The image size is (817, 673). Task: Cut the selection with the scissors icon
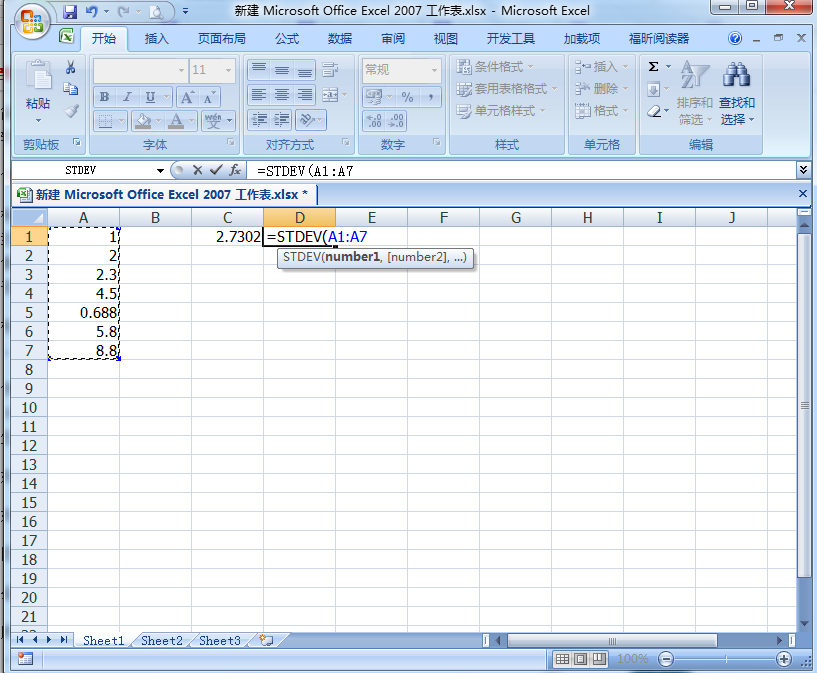70,67
